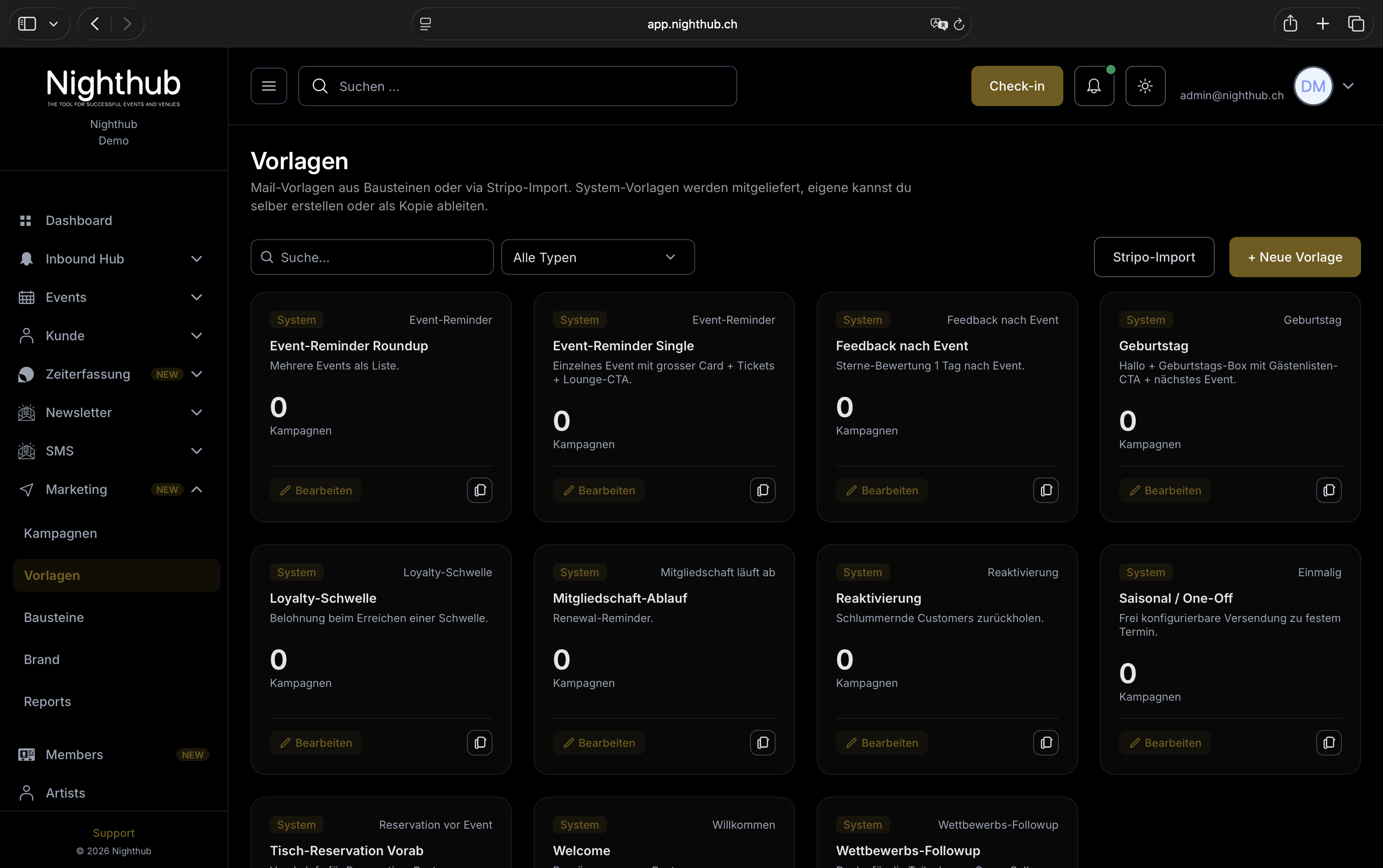Expand the SMS submenu
Screen dimensions: 1383x868
[x=196, y=451]
